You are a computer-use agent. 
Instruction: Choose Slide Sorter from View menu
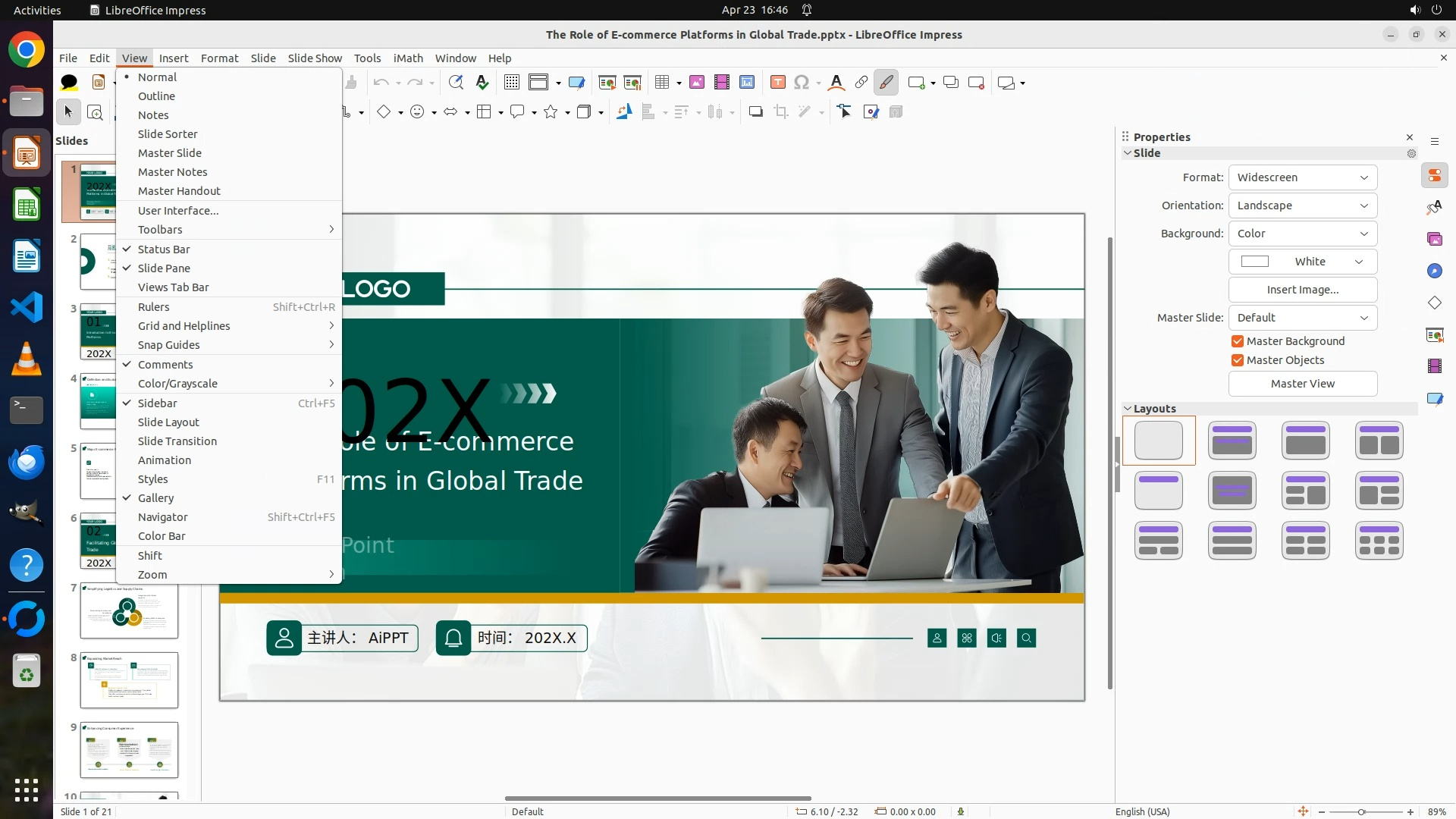point(168,133)
